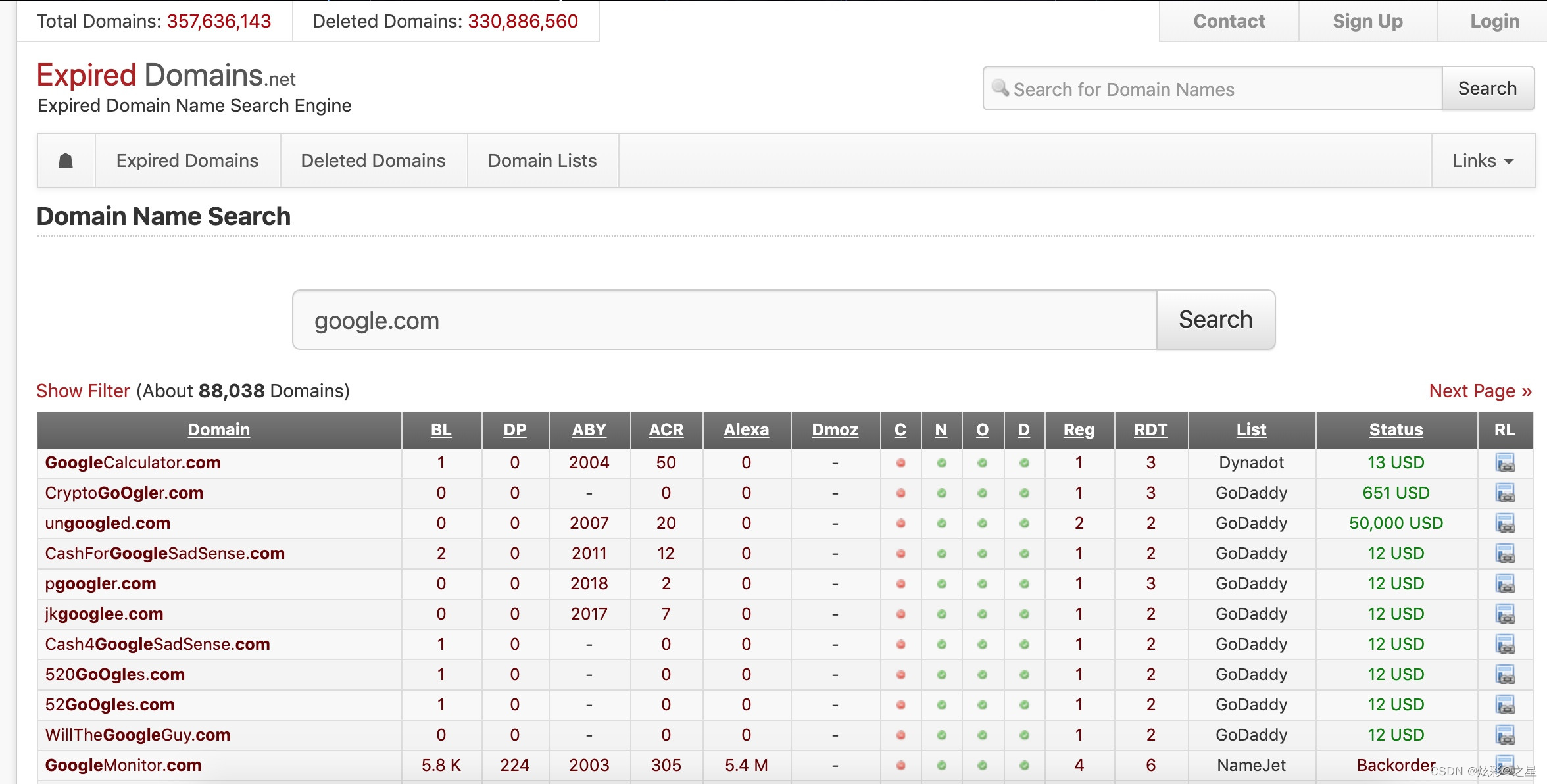Click the google.com domain search input
This screenshot has height=784, width=1547.
coord(724,320)
